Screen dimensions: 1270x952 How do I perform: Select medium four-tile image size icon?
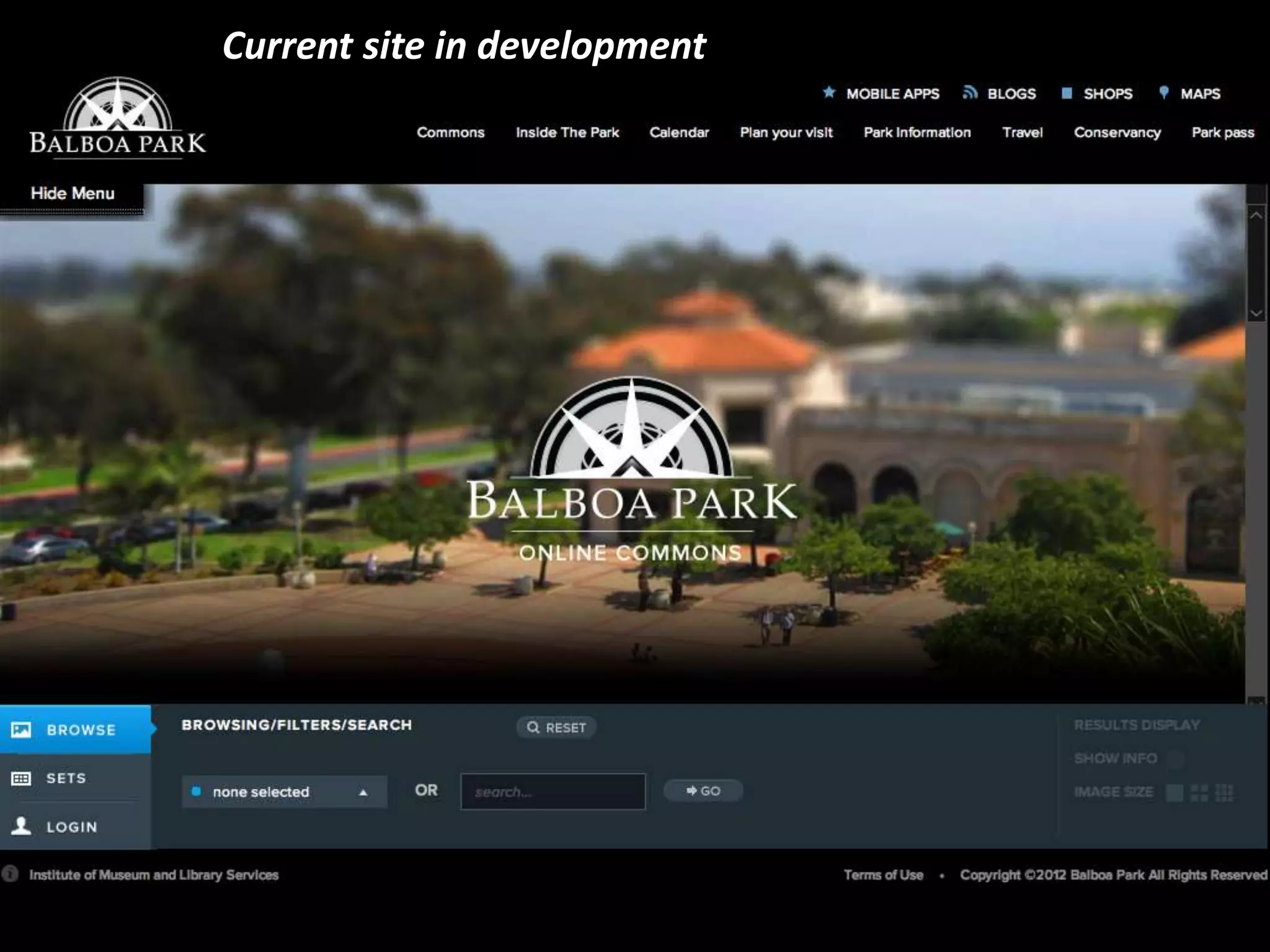pyautogui.click(x=1199, y=793)
